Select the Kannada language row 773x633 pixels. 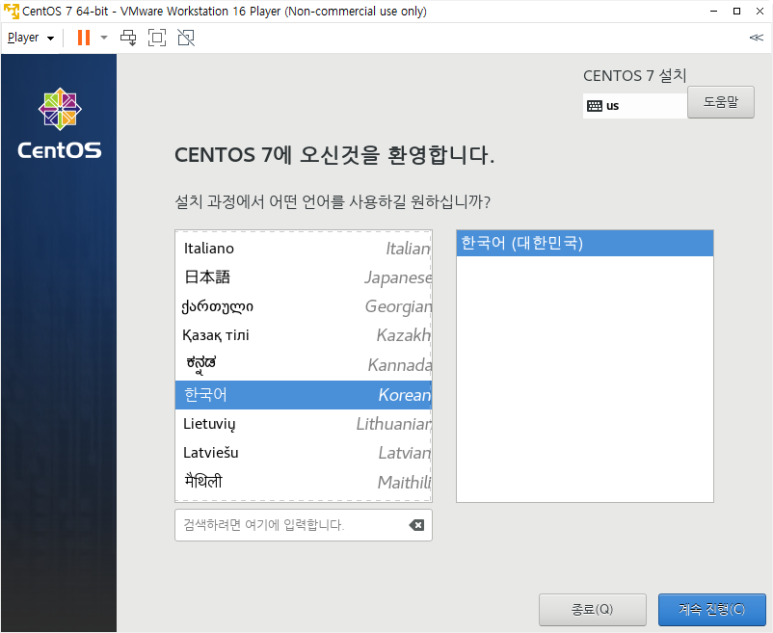[303, 365]
